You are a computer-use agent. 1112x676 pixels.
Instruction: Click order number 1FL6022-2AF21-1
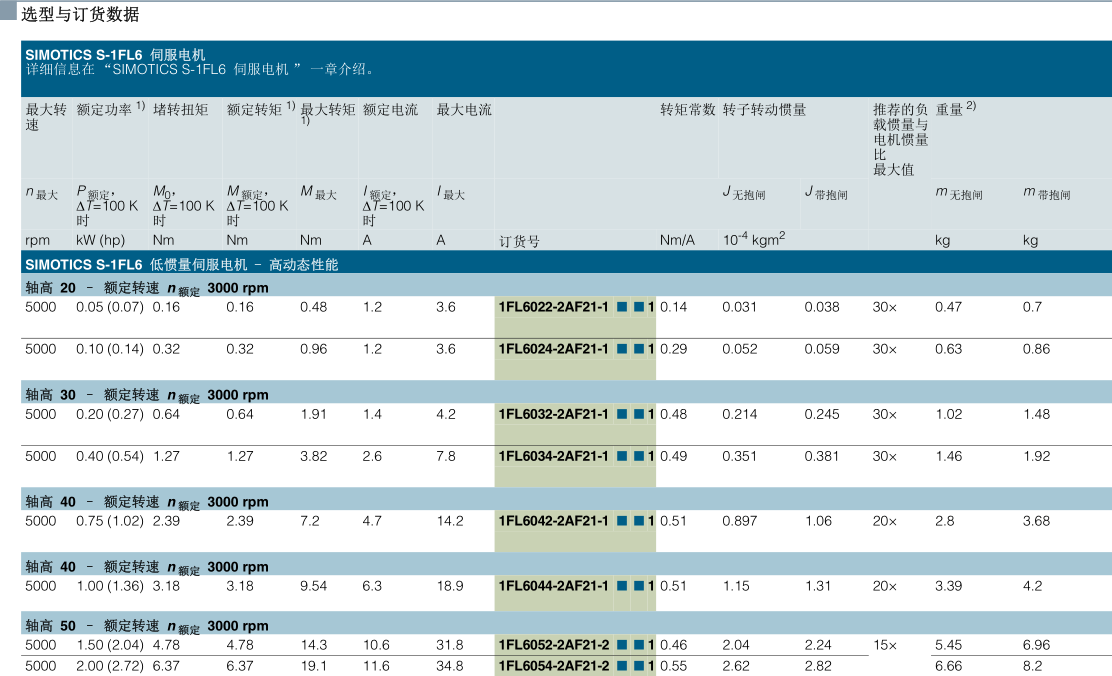553,306
